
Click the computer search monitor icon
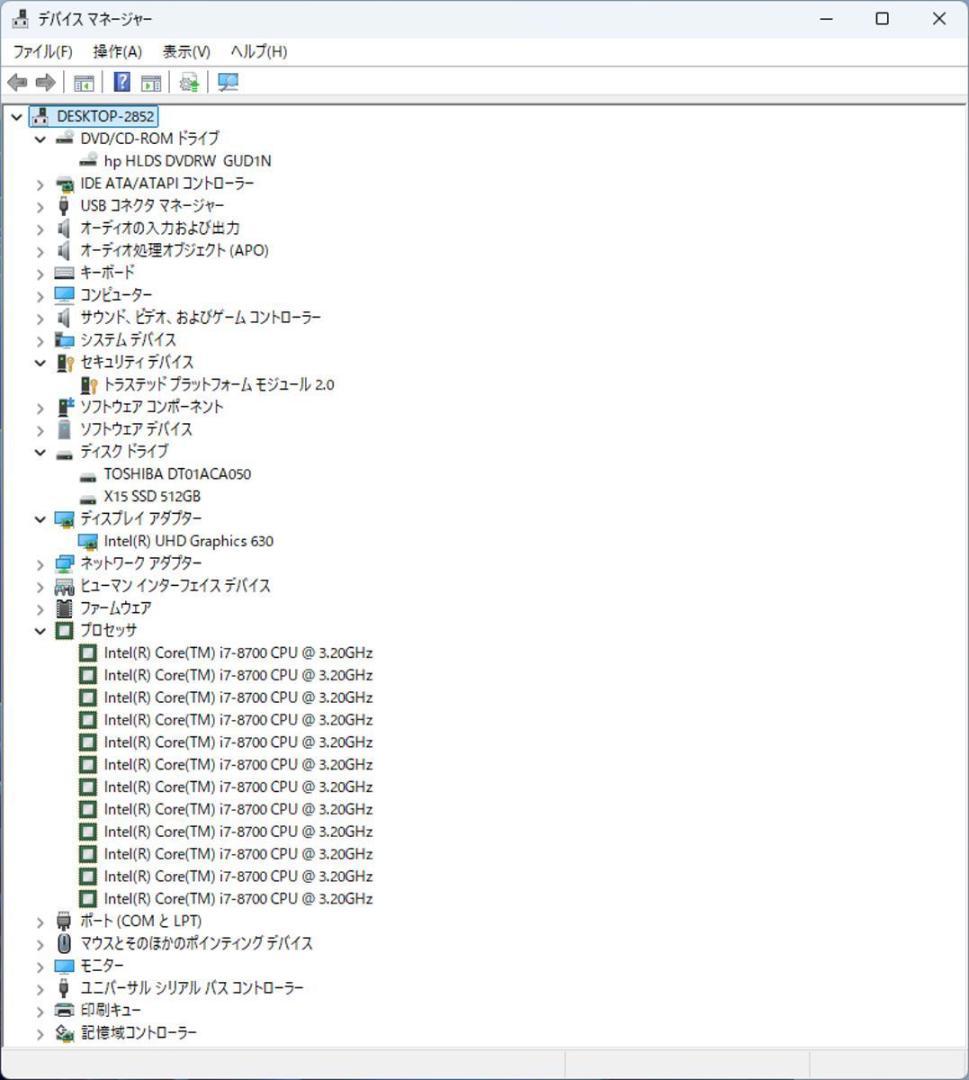pos(227,82)
